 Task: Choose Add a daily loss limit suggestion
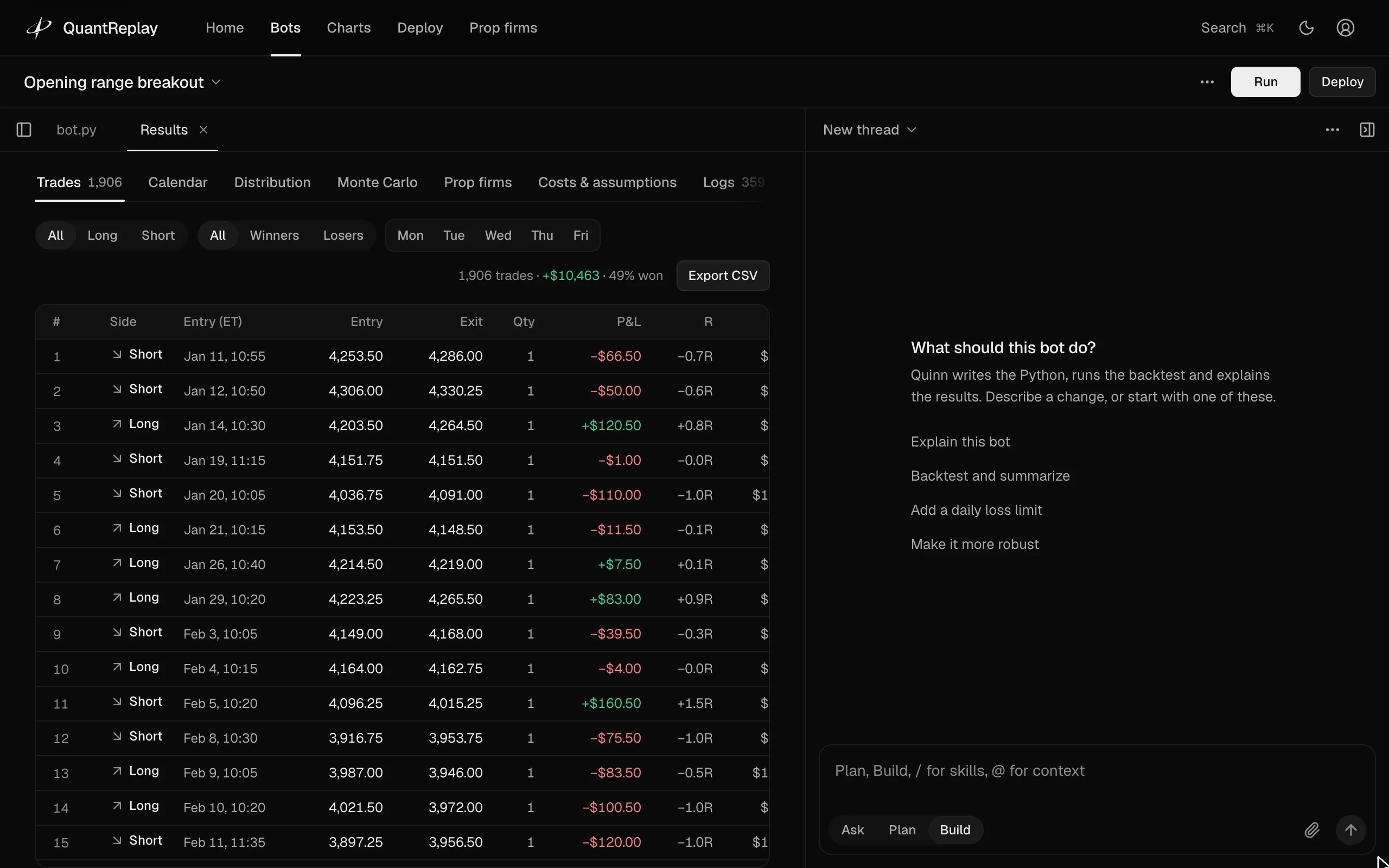[x=976, y=510]
